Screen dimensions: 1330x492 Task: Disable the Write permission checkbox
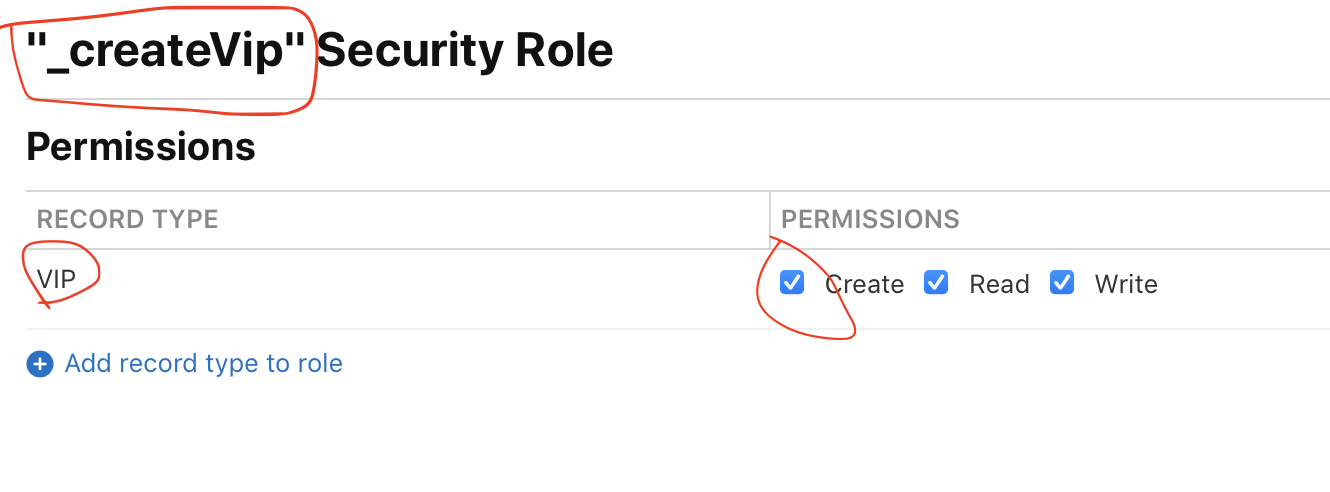1062,283
